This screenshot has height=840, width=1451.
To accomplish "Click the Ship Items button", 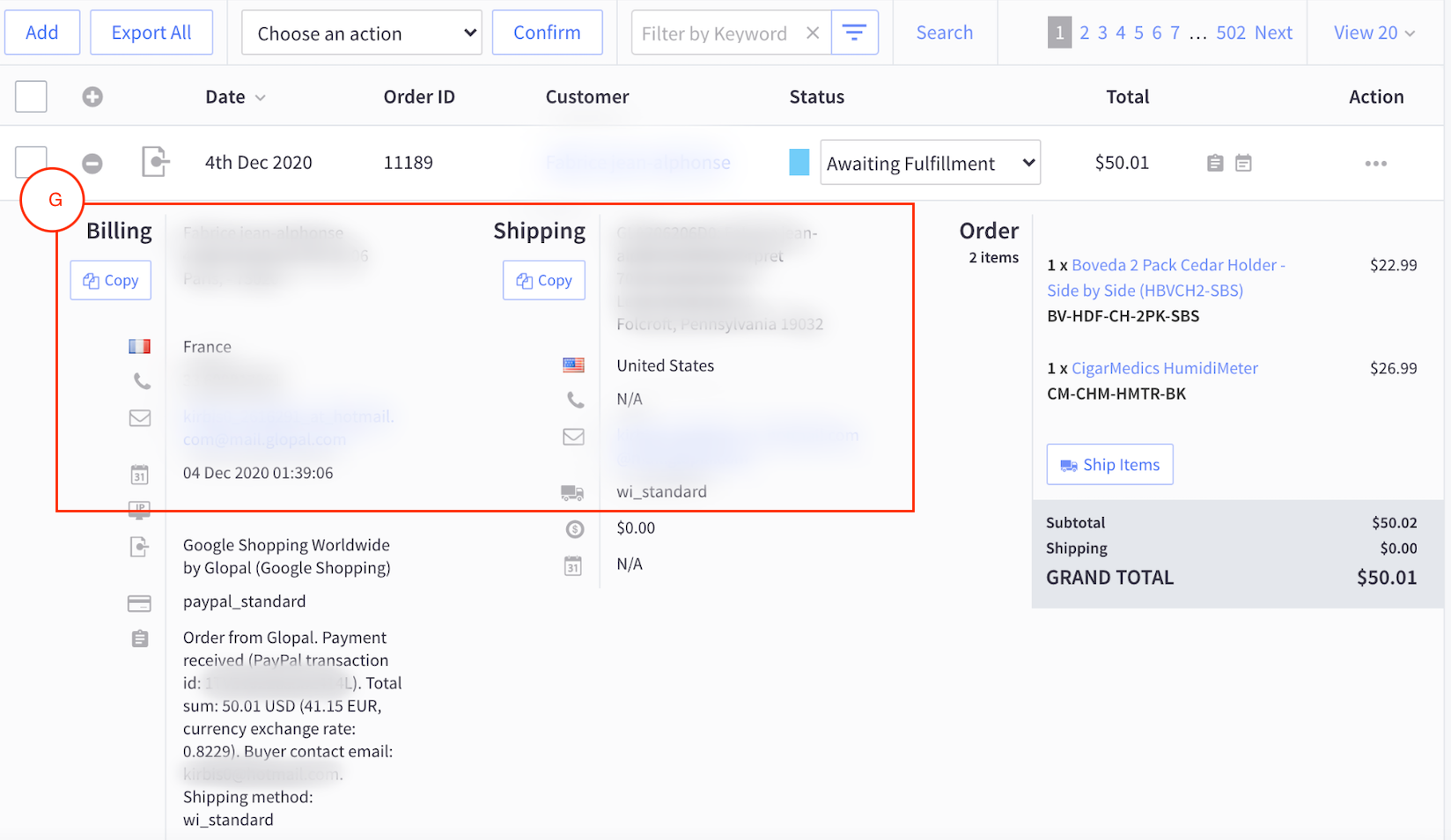I will tap(1110, 464).
